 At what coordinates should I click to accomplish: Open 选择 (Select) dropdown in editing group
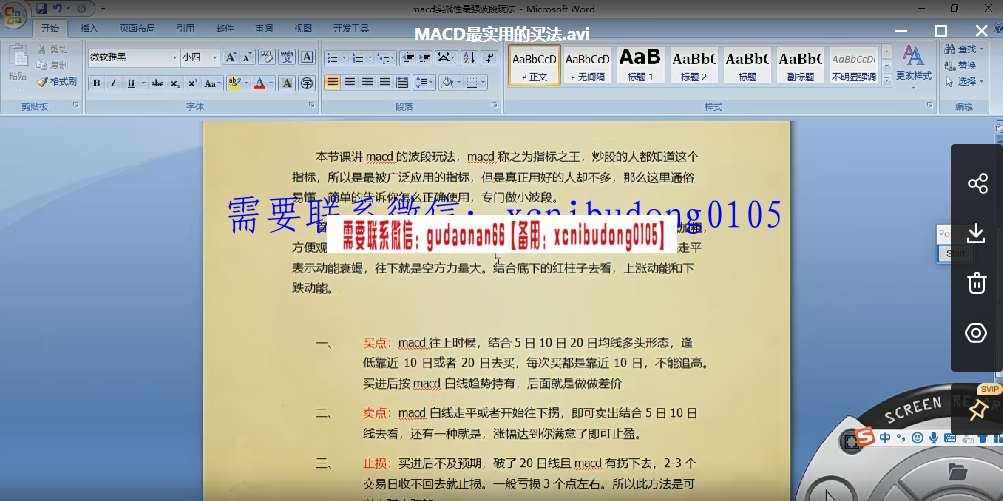pos(965,82)
